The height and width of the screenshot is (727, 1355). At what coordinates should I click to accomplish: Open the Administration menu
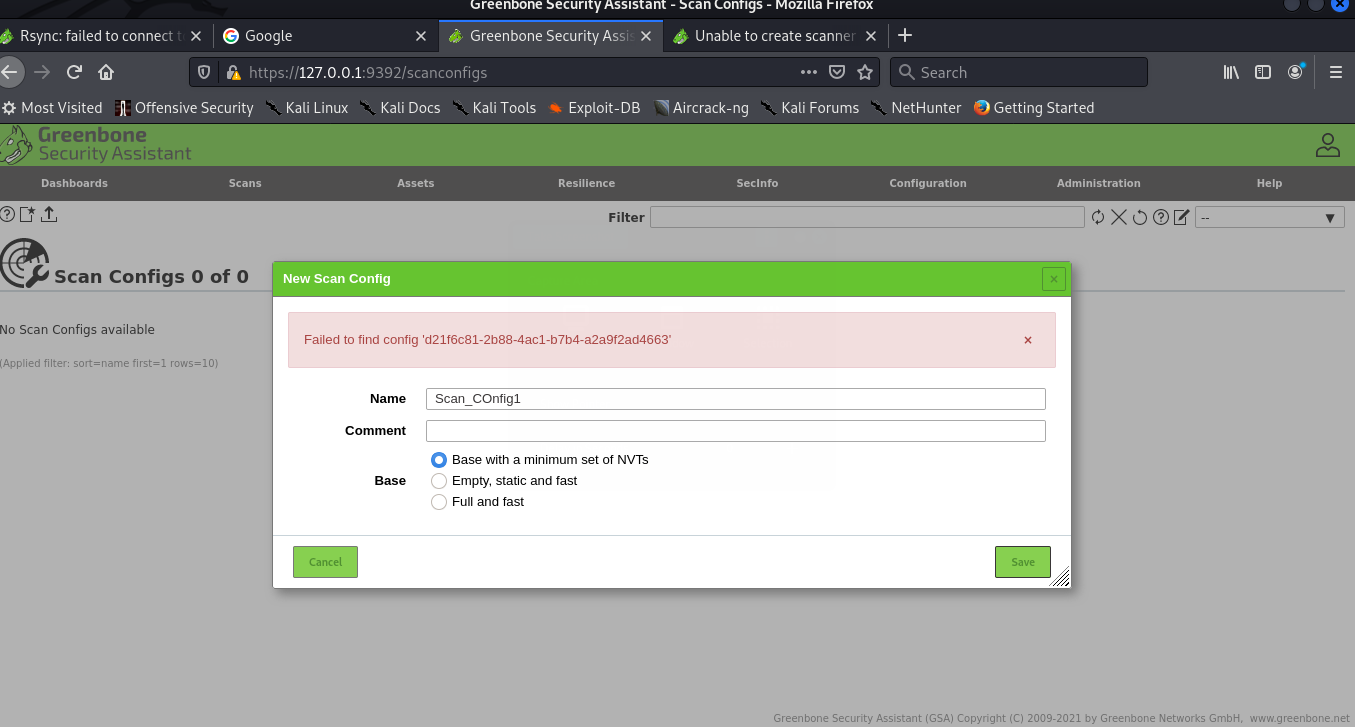(1099, 183)
